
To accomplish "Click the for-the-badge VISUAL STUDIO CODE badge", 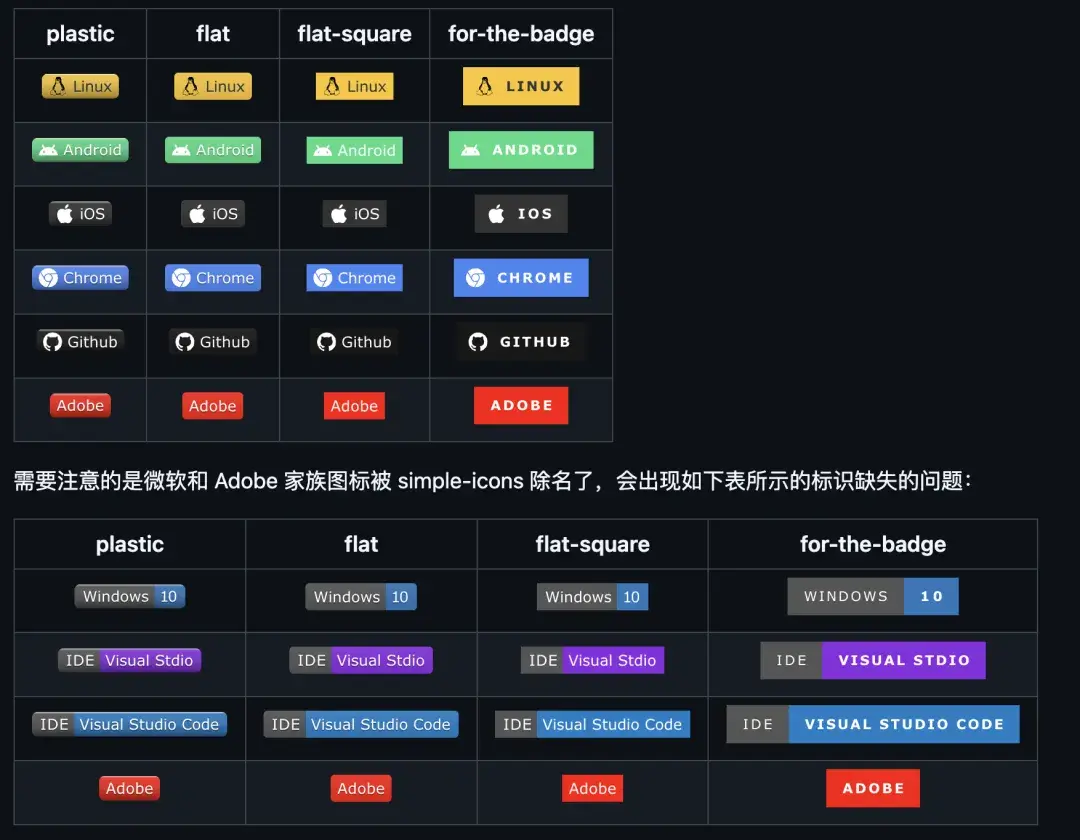I will click(873, 724).
